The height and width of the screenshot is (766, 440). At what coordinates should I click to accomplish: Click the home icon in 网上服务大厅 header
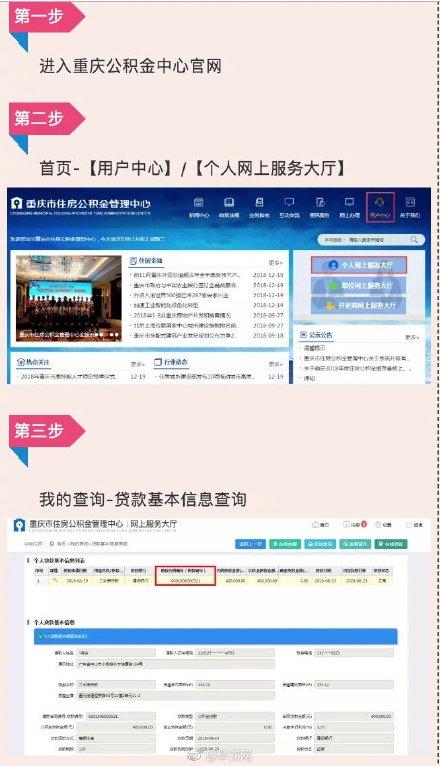pyautogui.click(x=320, y=524)
